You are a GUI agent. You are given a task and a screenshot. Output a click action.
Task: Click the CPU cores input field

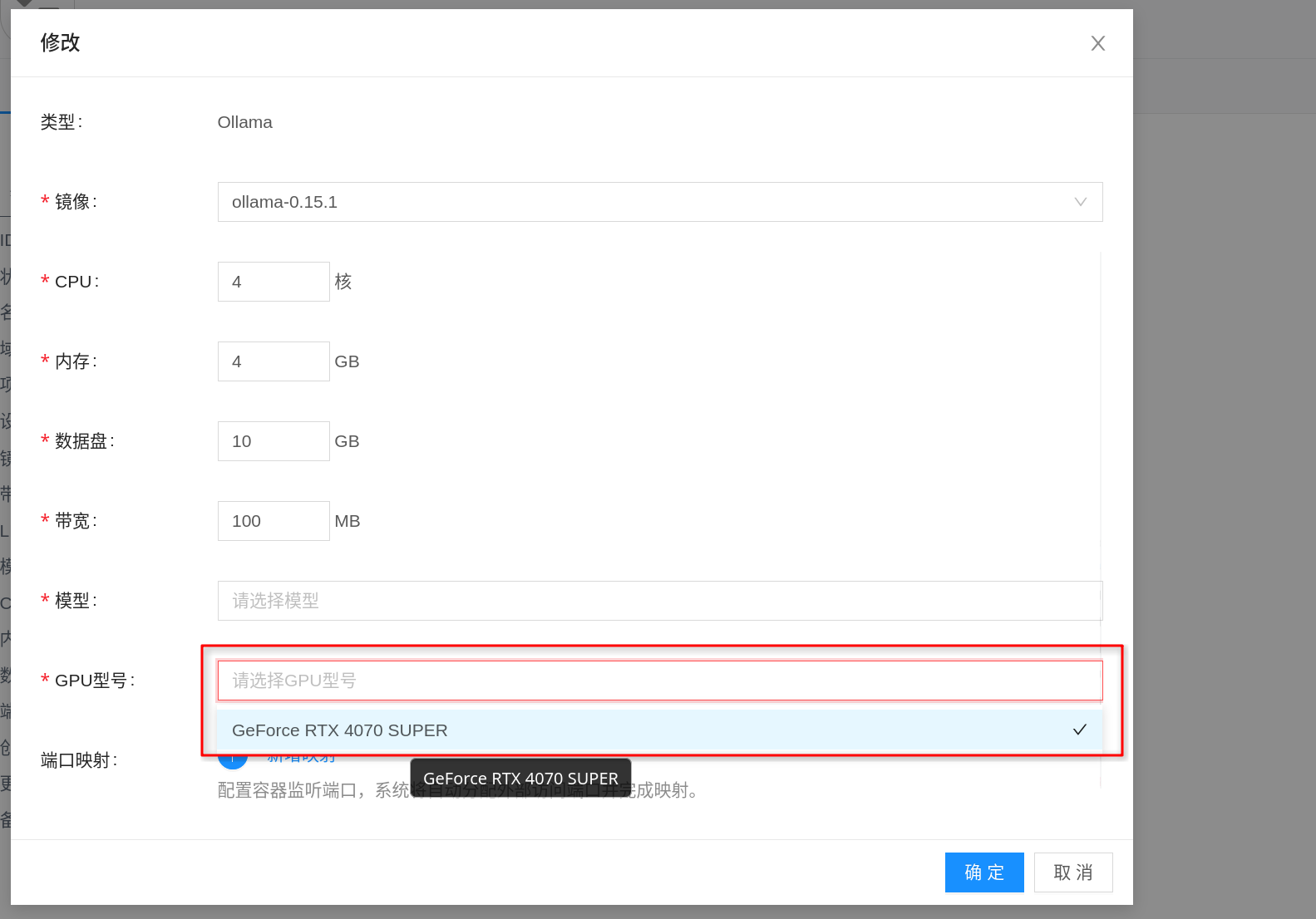(x=274, y=282)
